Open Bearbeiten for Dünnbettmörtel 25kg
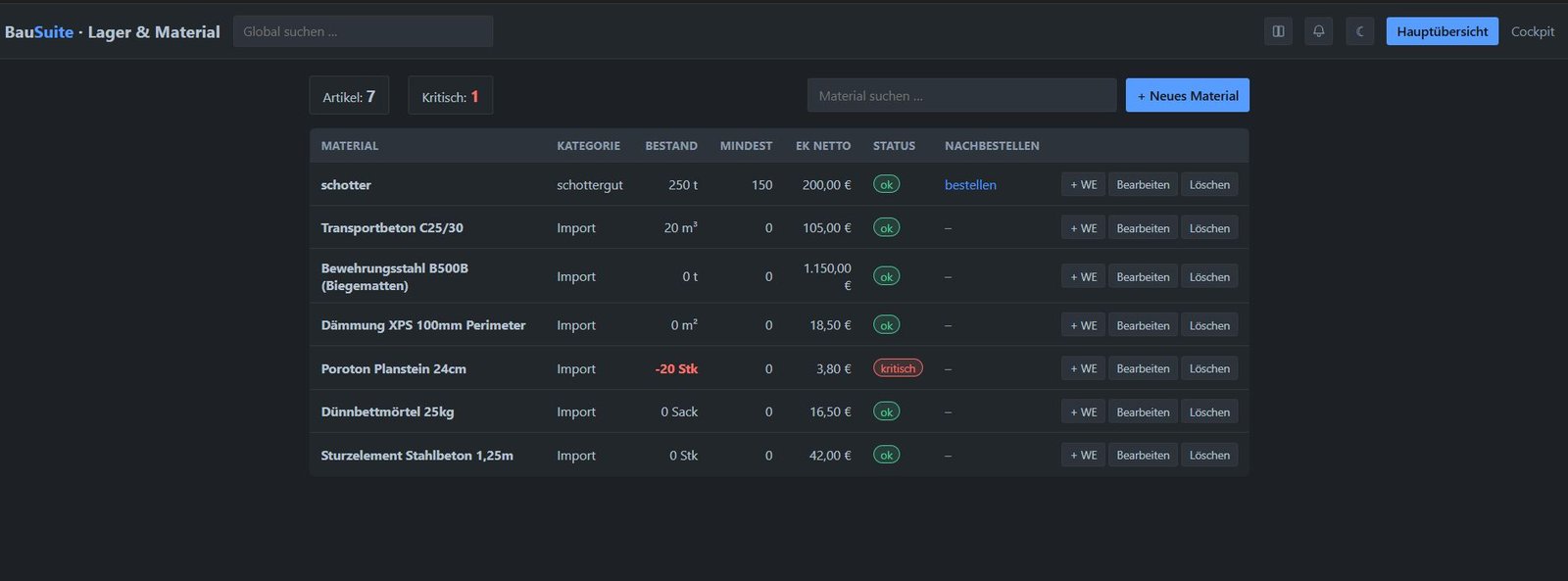This screenshot has height=581, width=1568. coord(1144,412)
